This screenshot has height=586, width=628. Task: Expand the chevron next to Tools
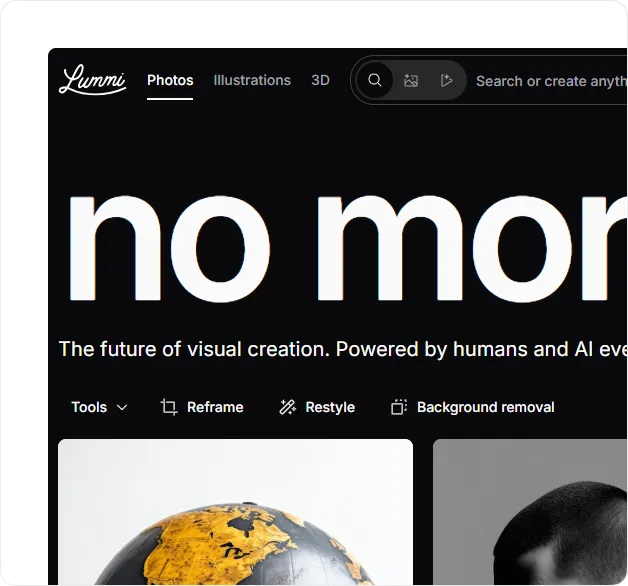(122, 408)
